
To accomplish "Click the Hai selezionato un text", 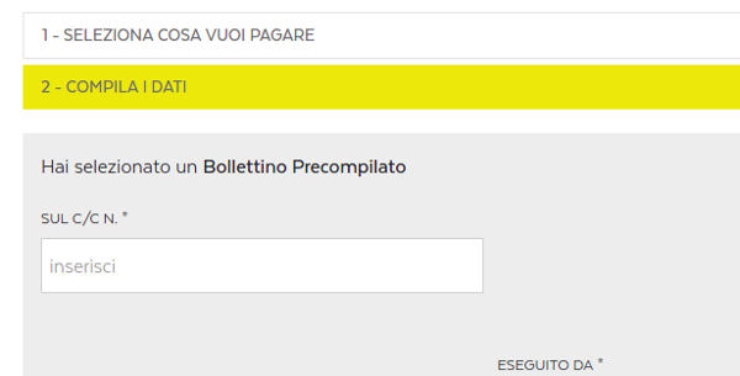I will [x=119, y=167].
